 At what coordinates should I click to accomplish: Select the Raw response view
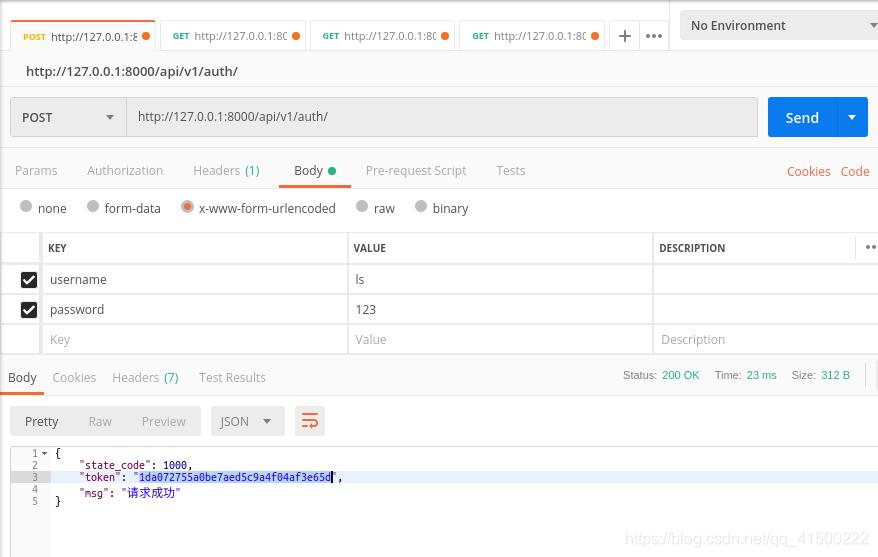pyautogui.click(x=100, y=422)
